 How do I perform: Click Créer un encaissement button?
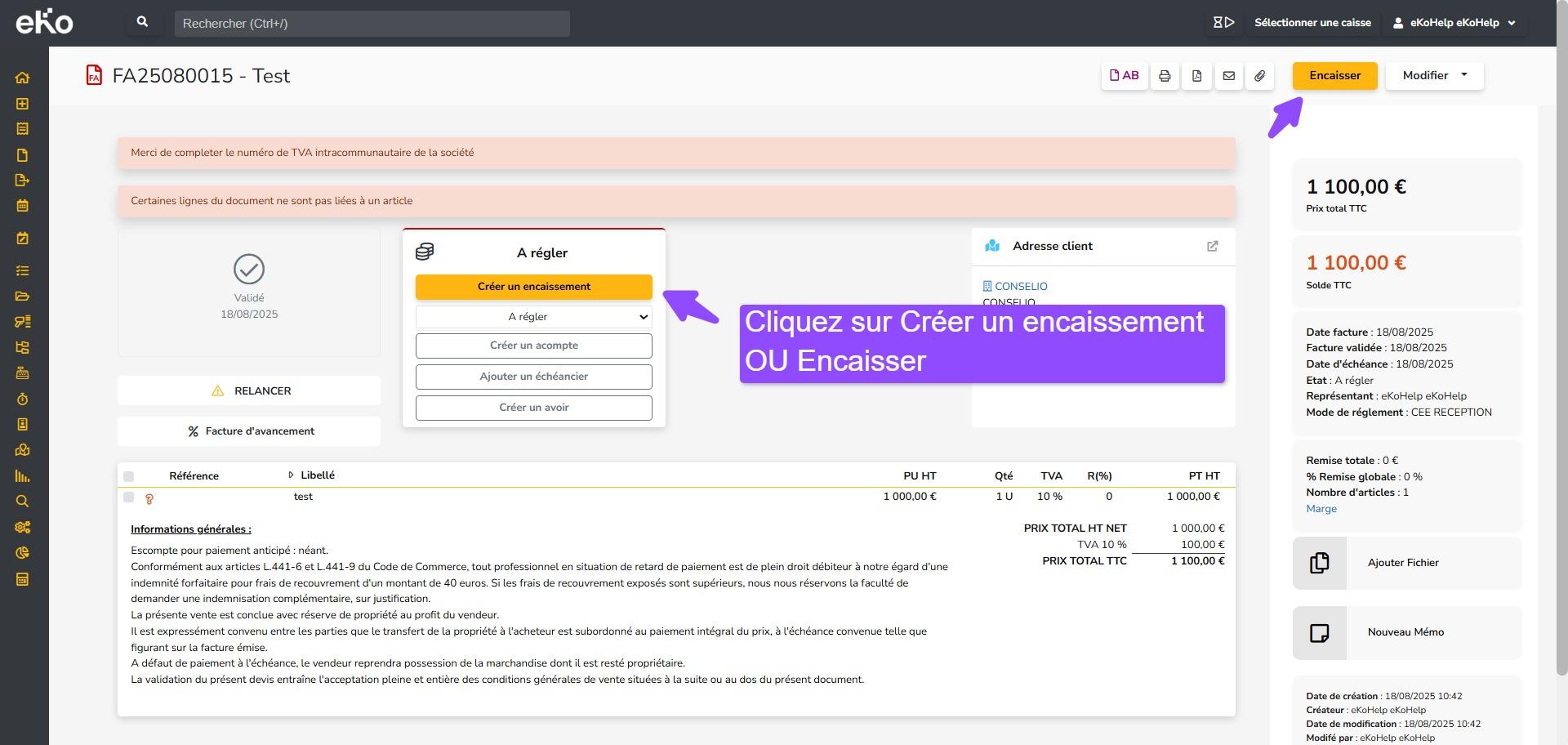click(x=533, y=287)
